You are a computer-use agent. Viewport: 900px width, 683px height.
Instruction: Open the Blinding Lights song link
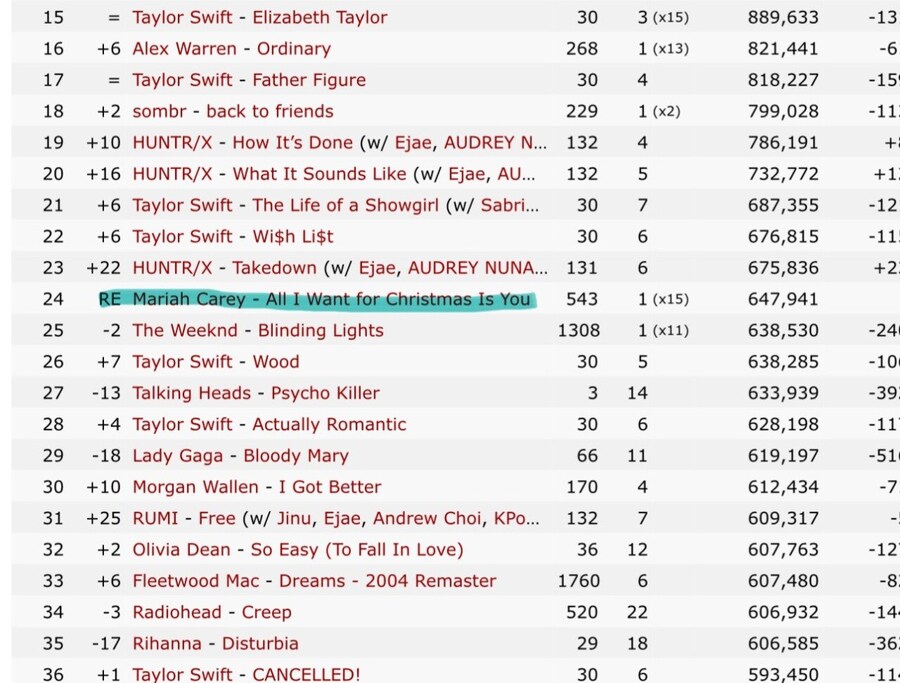(320, 331)
